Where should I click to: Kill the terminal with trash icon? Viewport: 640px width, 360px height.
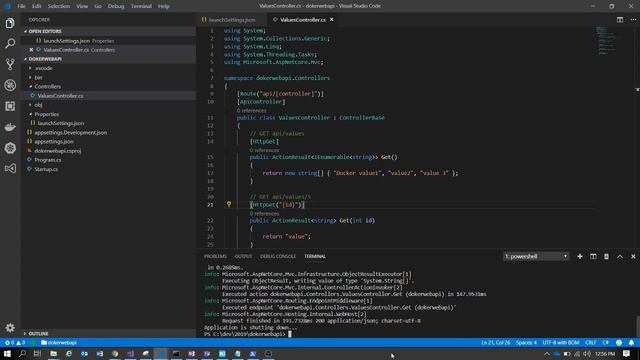coord(606,256)
